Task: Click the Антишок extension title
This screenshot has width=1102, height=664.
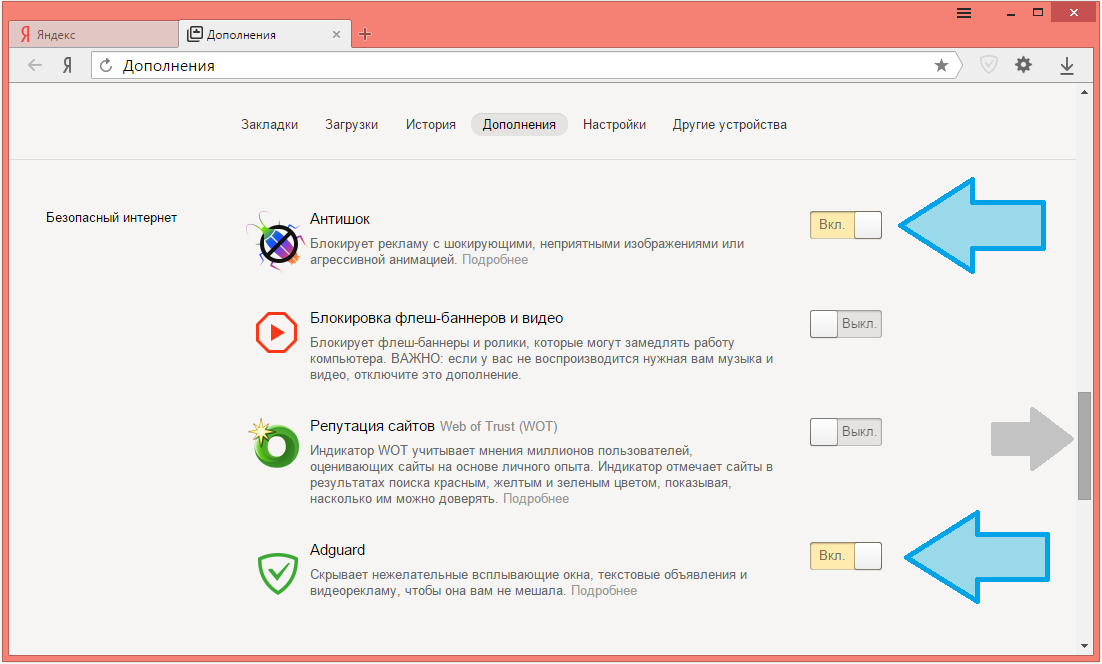Action: tap(340, 219)
